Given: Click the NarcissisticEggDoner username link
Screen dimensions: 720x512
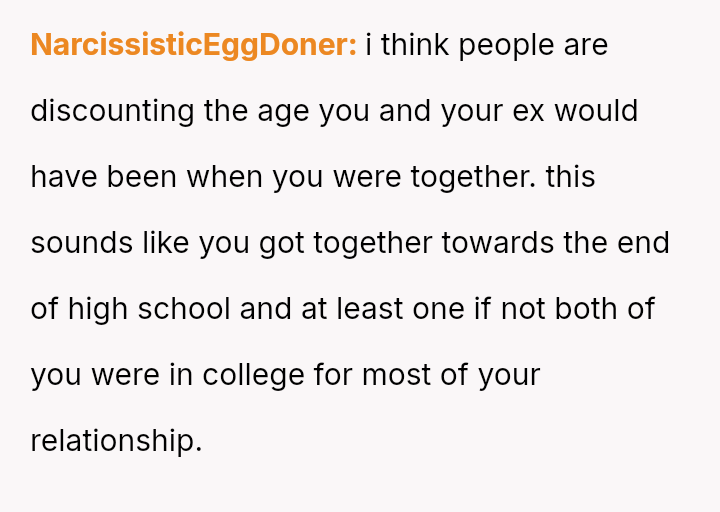Looking at the screenshot, I should [x=193, y=45].
